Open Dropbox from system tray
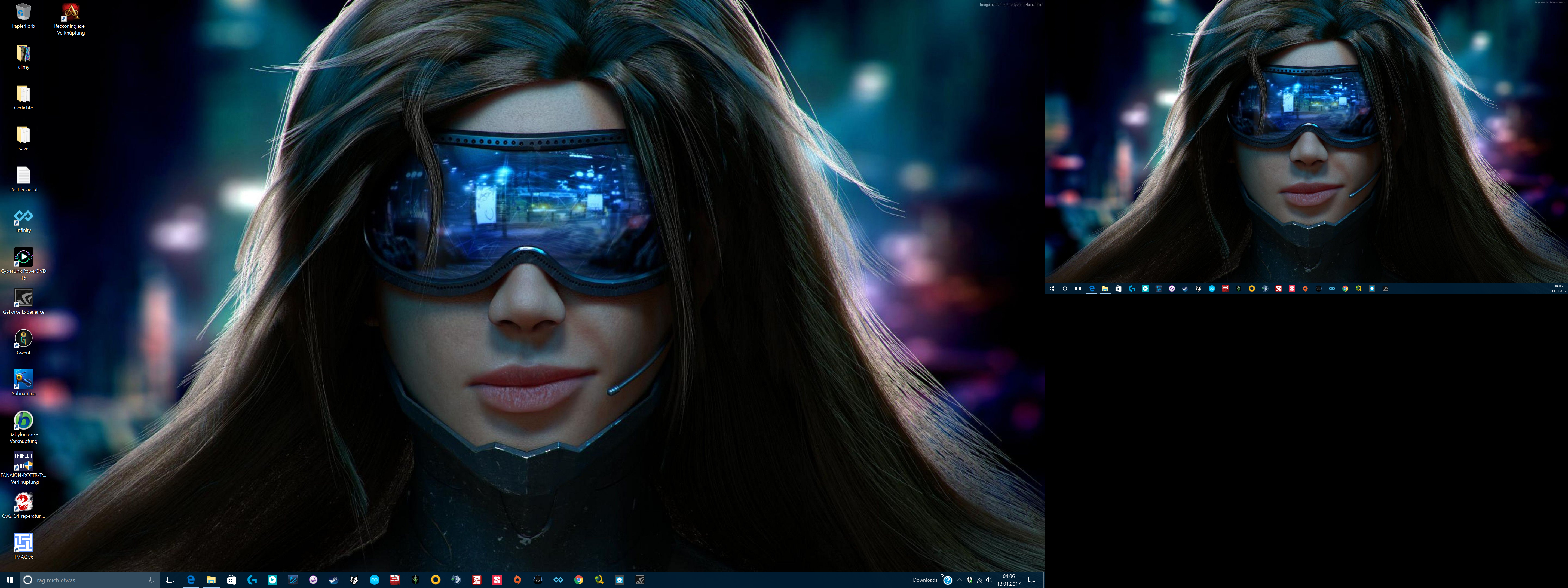This screenshot has width=1568, height=588. click(x=970, y=580)
